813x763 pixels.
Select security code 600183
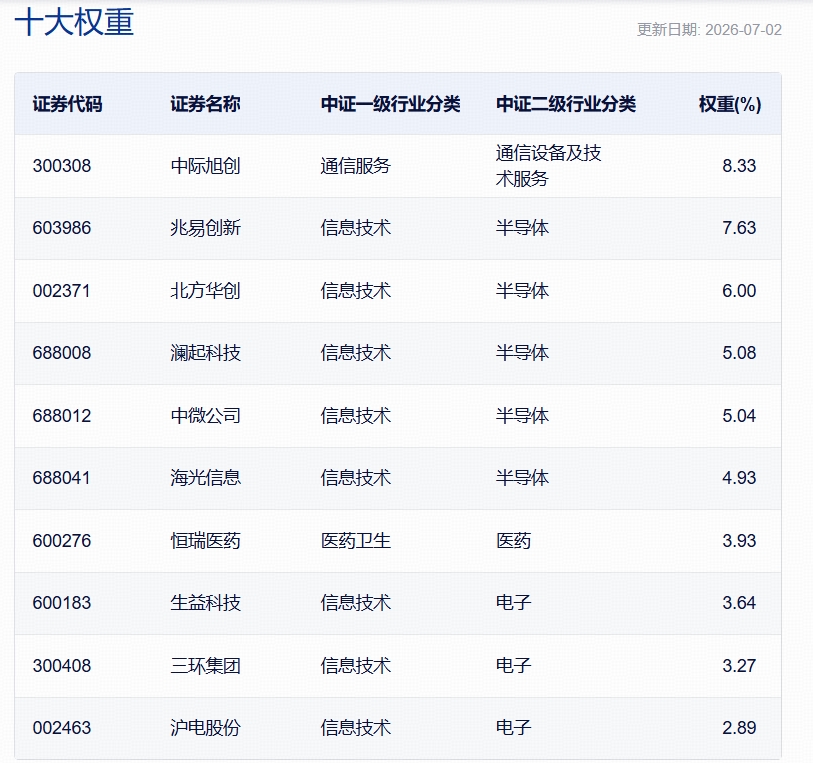[62, 603]
